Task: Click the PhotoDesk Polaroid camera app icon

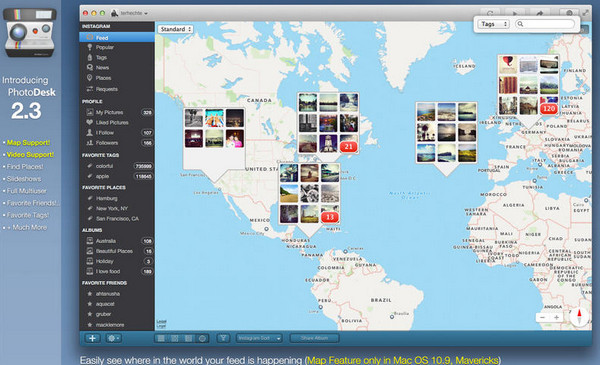Action: (x=29, y=33)
